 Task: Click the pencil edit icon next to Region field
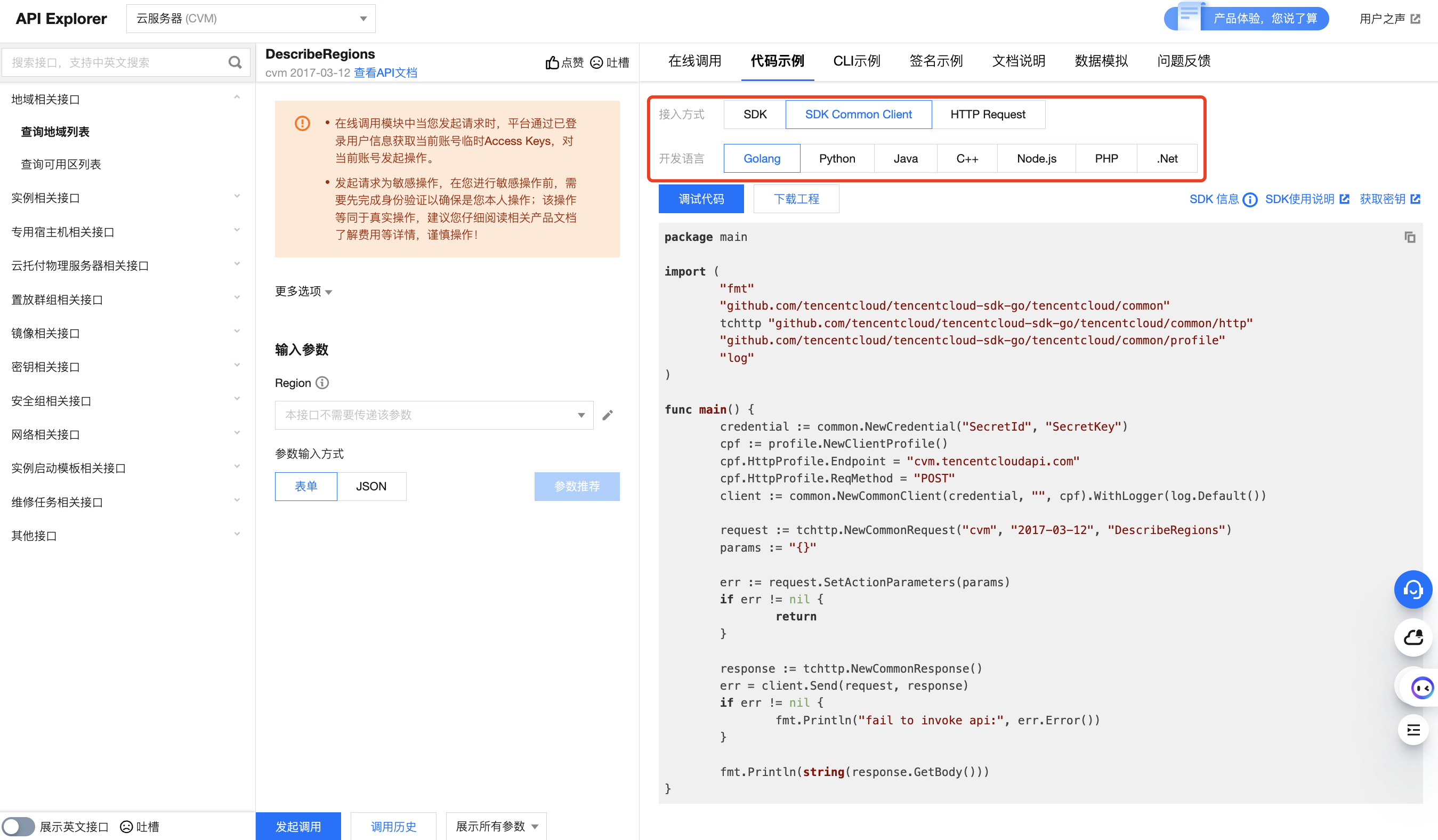pos(607,415)
